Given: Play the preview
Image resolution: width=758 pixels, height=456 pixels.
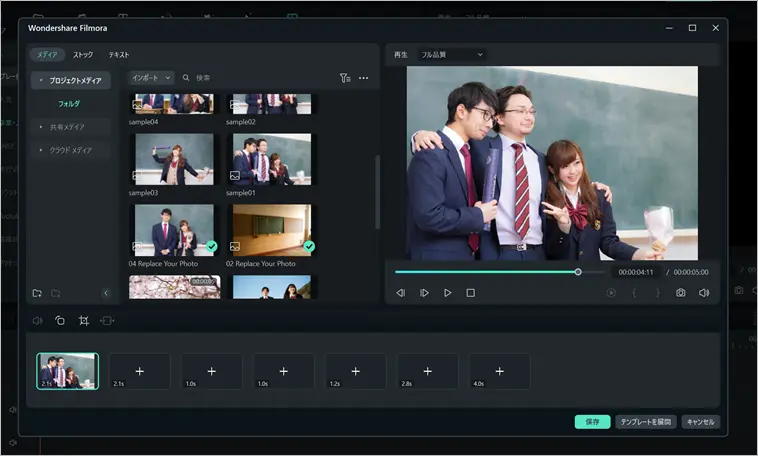Looking at the screenshot, I should [448, 293].
